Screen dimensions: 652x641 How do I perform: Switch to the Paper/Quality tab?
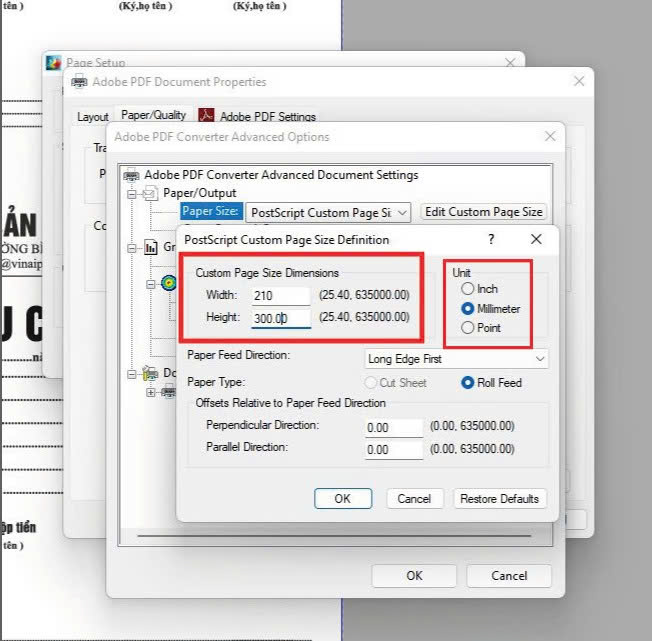pyautogui.click(x=153, y=115)
